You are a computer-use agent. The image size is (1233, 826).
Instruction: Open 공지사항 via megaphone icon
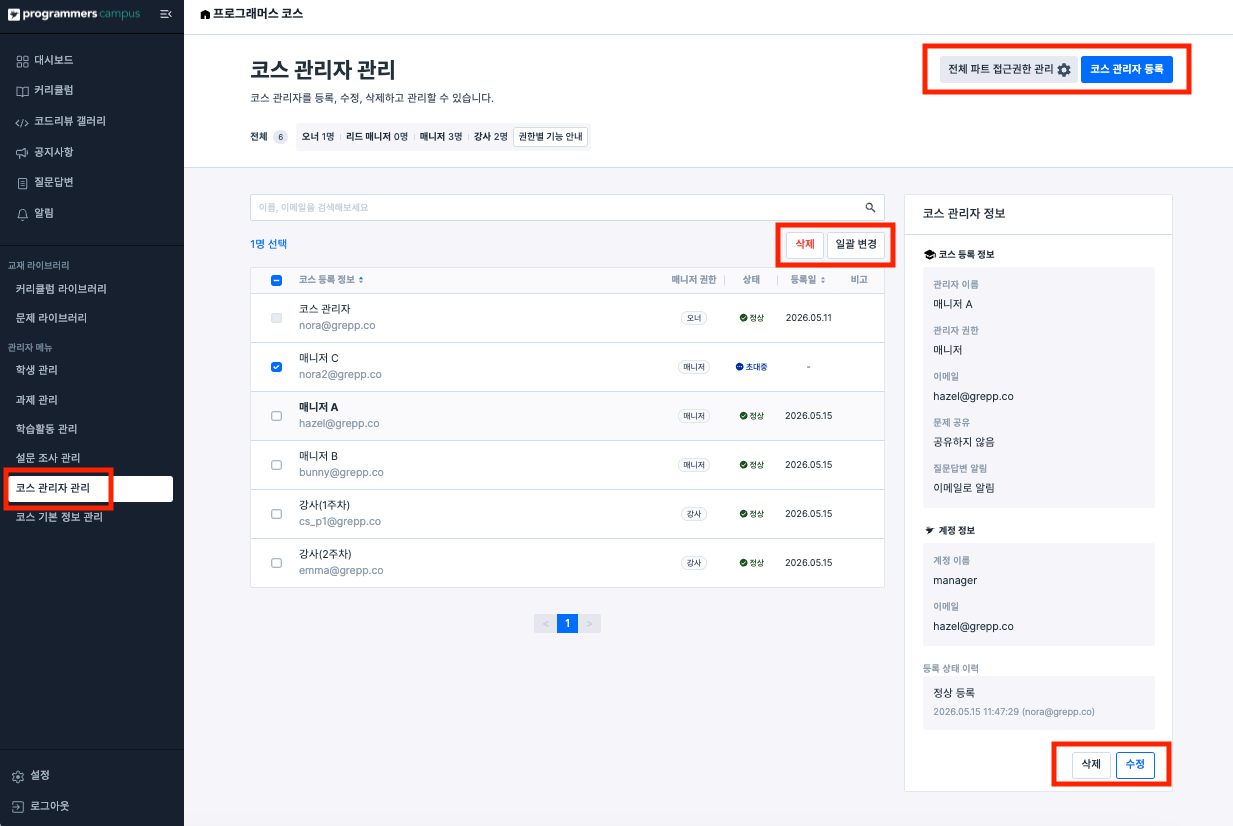22,153
